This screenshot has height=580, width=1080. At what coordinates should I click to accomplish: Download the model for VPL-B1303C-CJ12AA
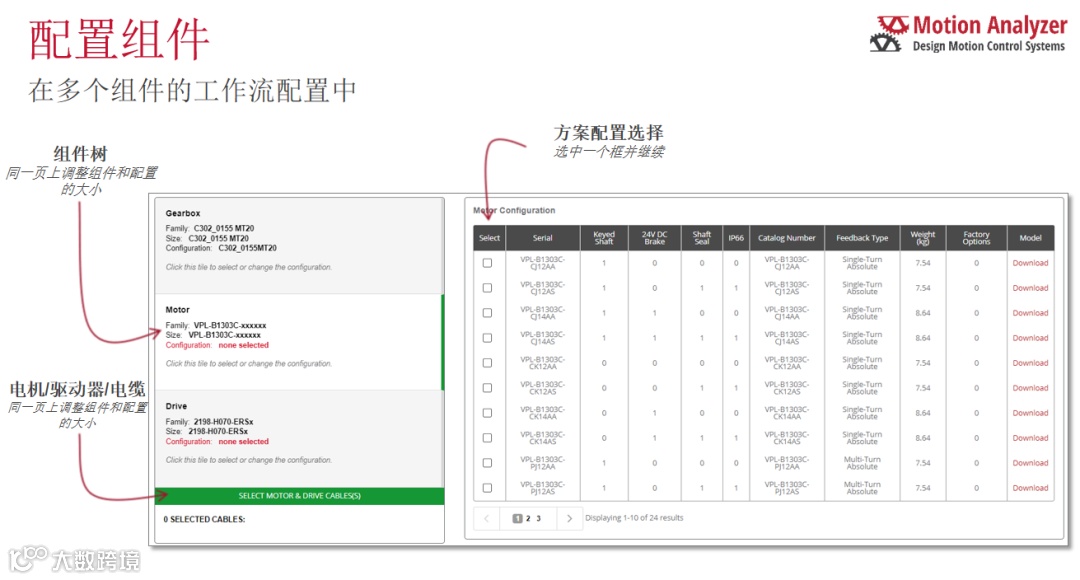[1030, 263]
